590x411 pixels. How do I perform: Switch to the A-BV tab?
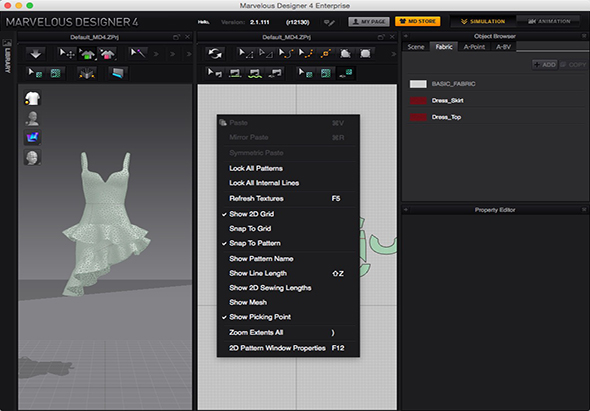[503, 47]
